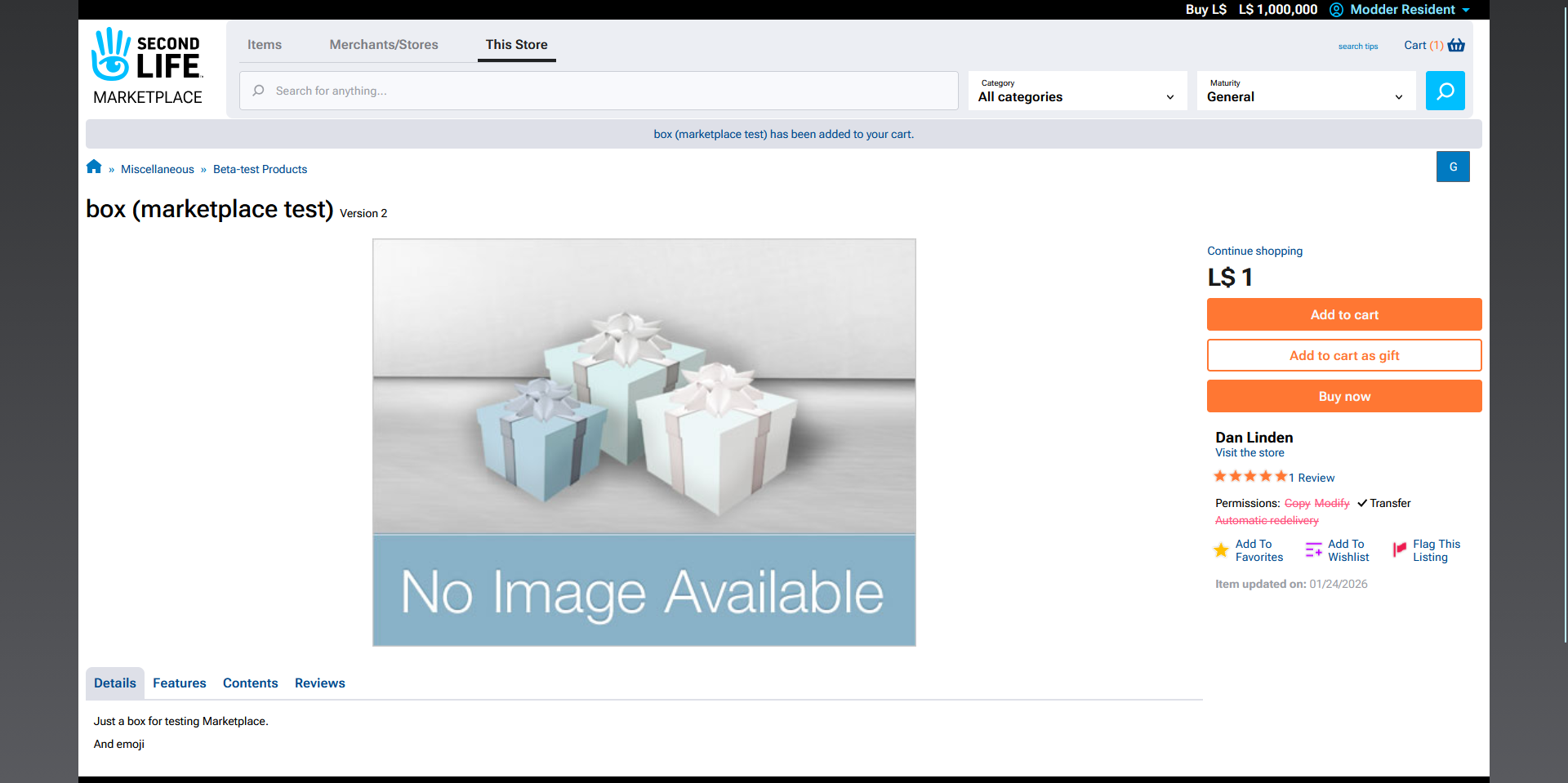Screen dimensions: 1568x783
Task: Click the Second Life Marketplace logo
Action: coord(148,67)
